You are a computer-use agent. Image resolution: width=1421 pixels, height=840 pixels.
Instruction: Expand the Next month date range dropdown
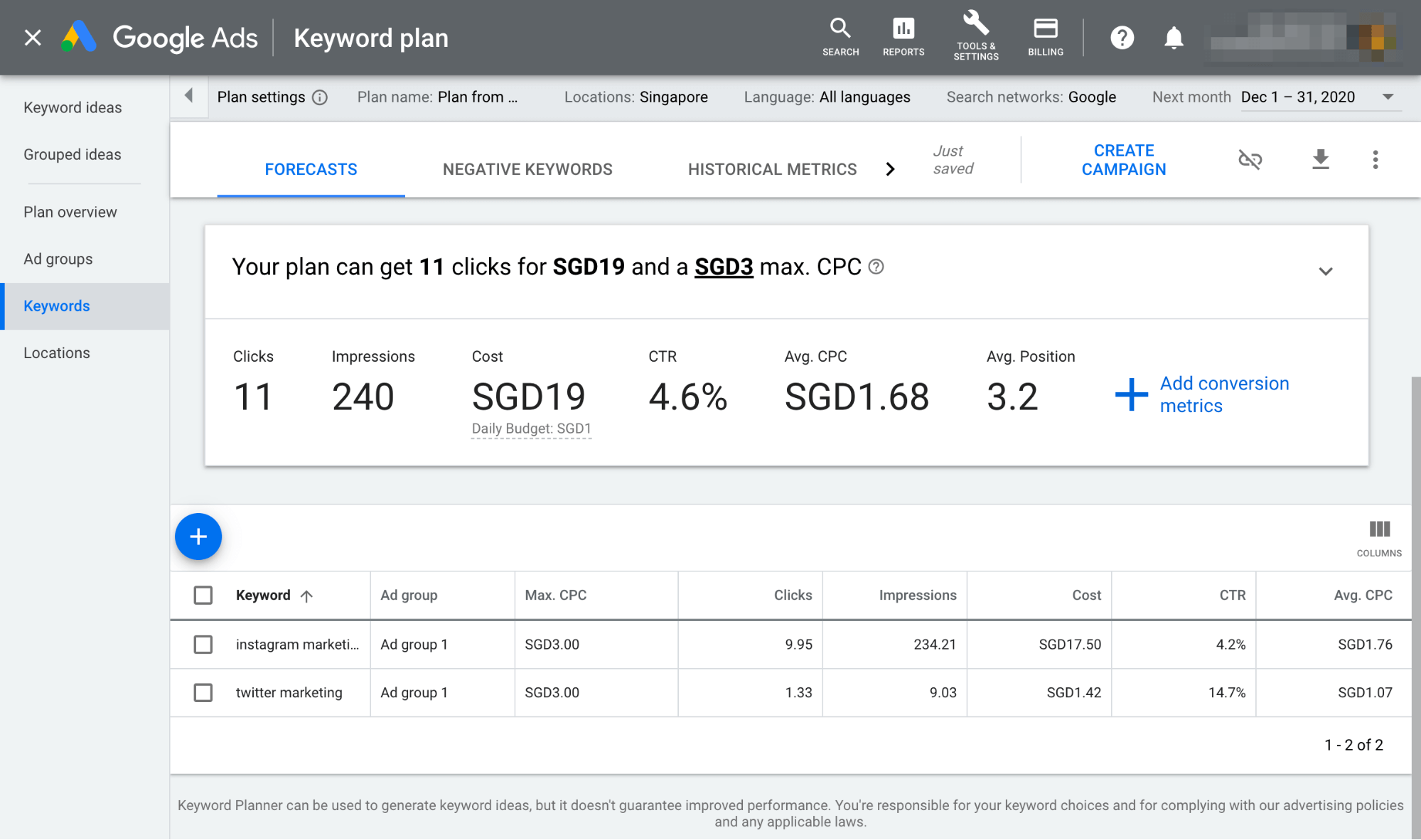(x=1390, y=97)
